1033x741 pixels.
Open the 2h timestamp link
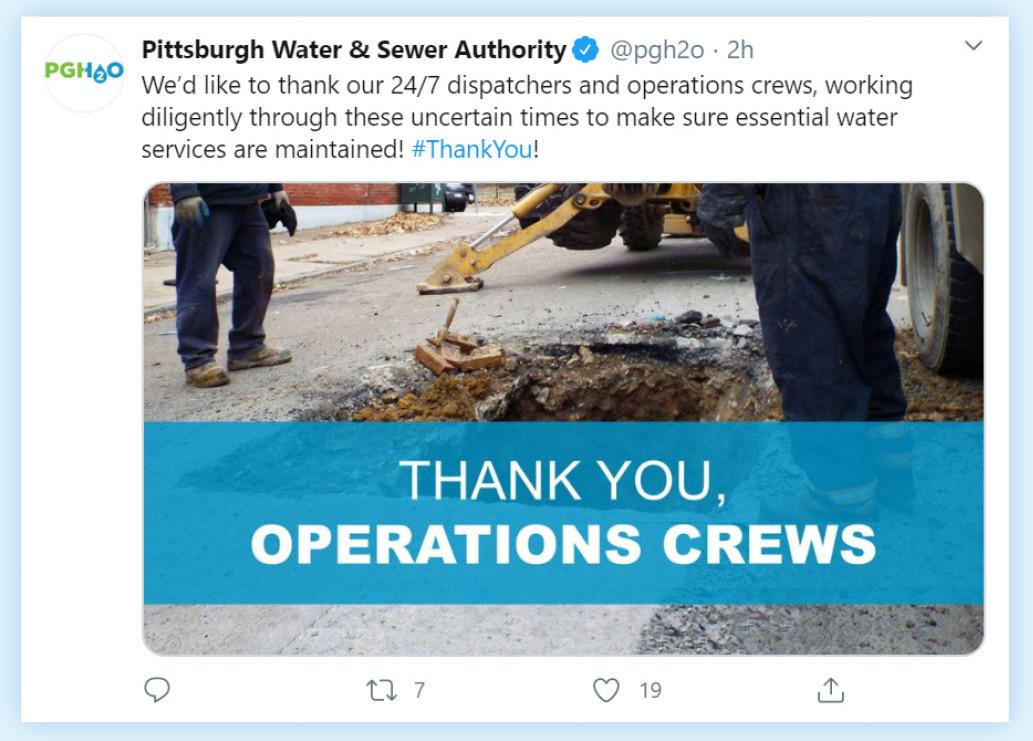(x=740, y=50)
